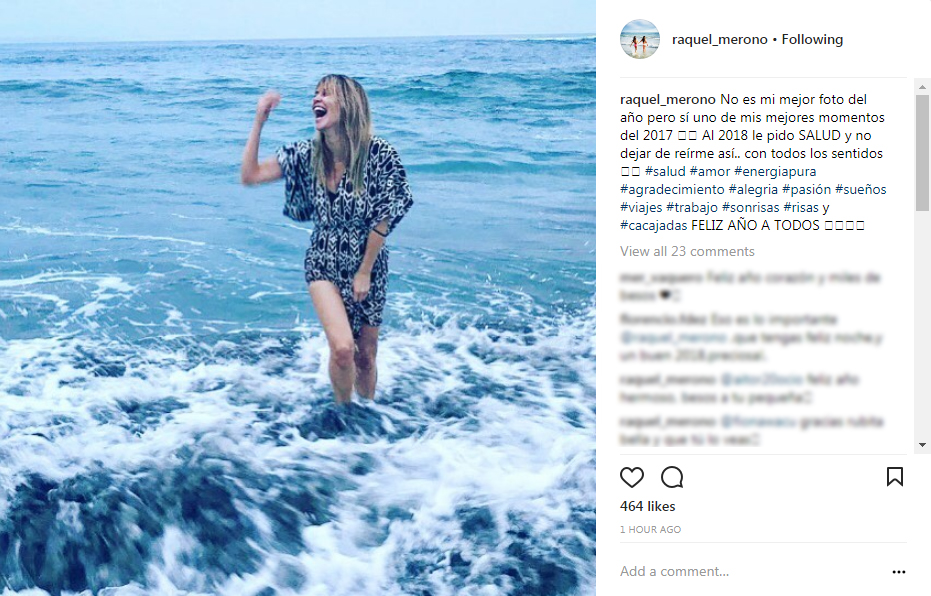The height and width of the screenshot is (596, 931).
Task: Open raquel_merono username in the post header
Action: [x=720, y=40]
